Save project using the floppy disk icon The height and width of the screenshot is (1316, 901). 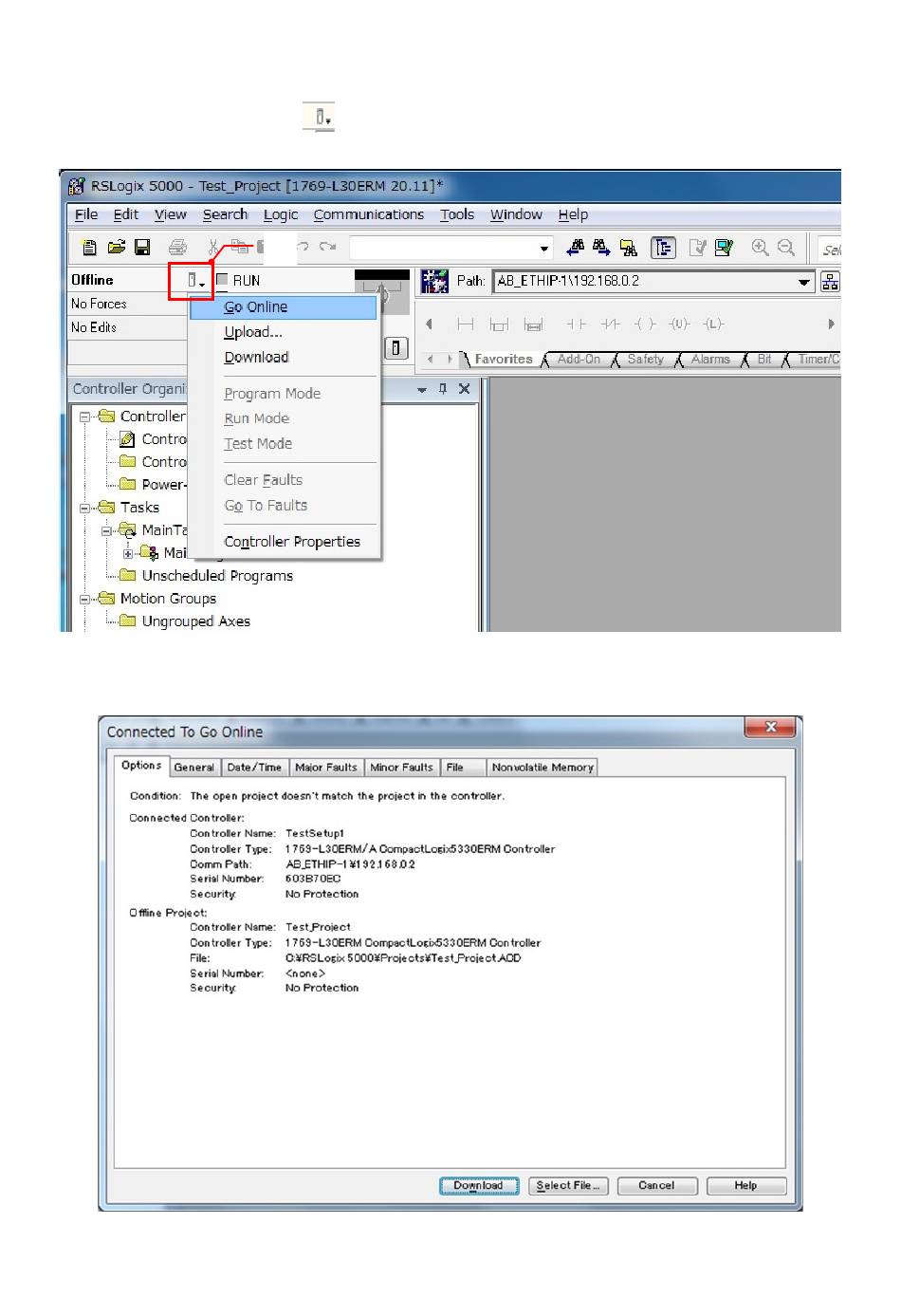coord(142,249)
